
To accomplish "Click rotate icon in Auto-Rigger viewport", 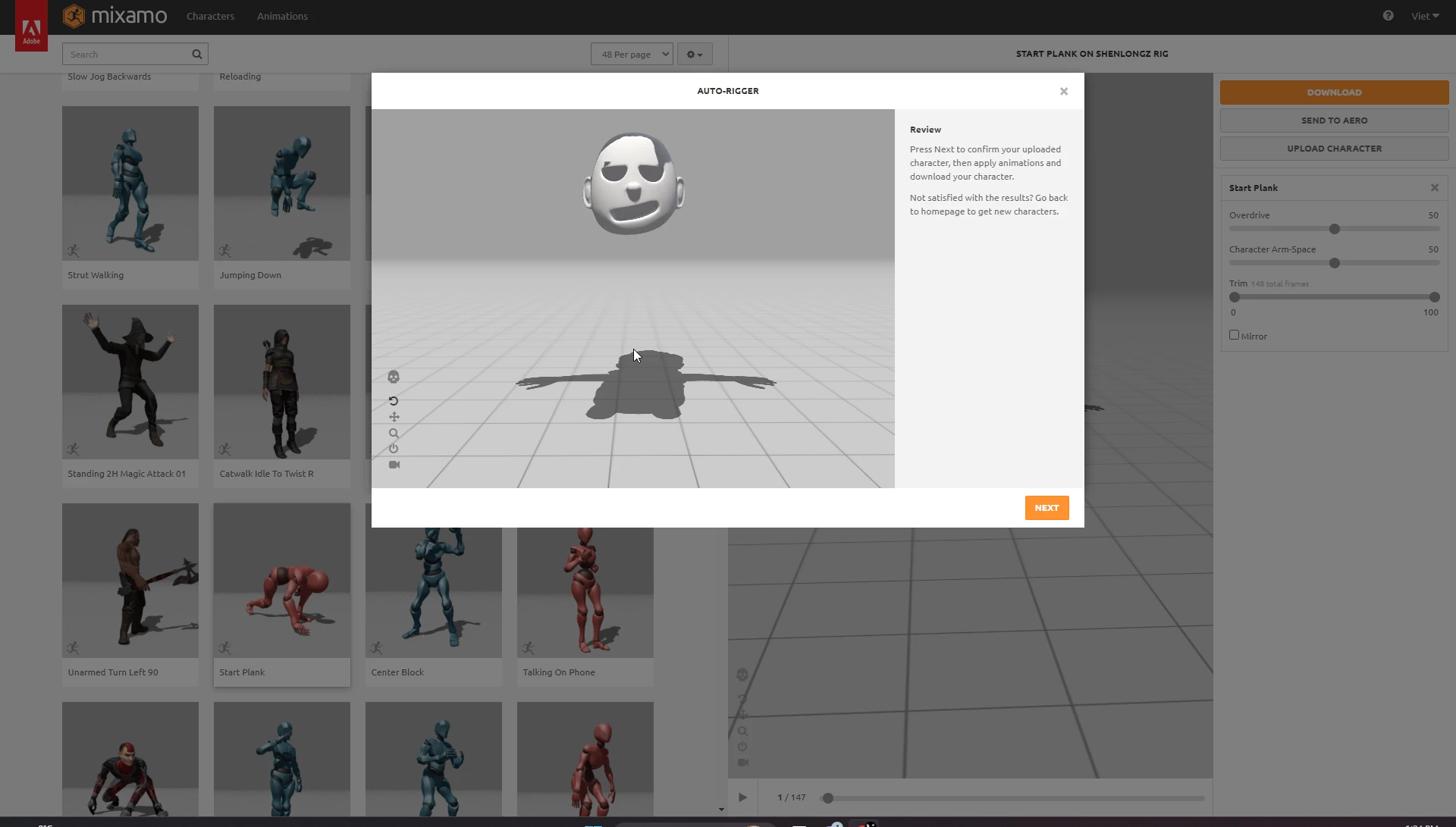I will [x=394, y=401].
